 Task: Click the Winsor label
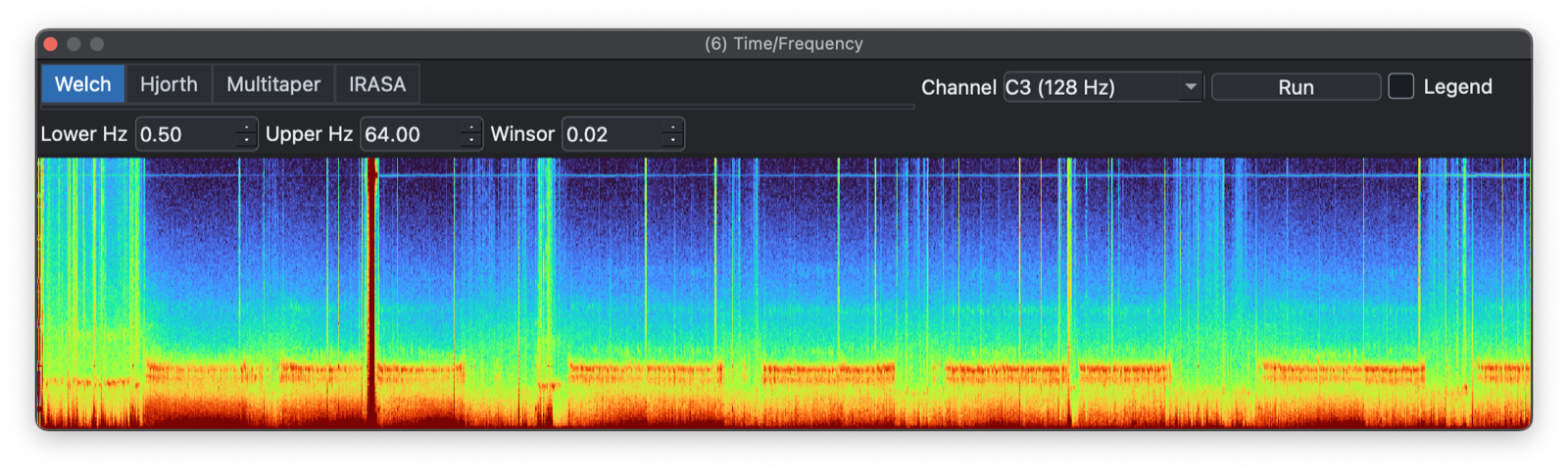[x=522, y=134]
